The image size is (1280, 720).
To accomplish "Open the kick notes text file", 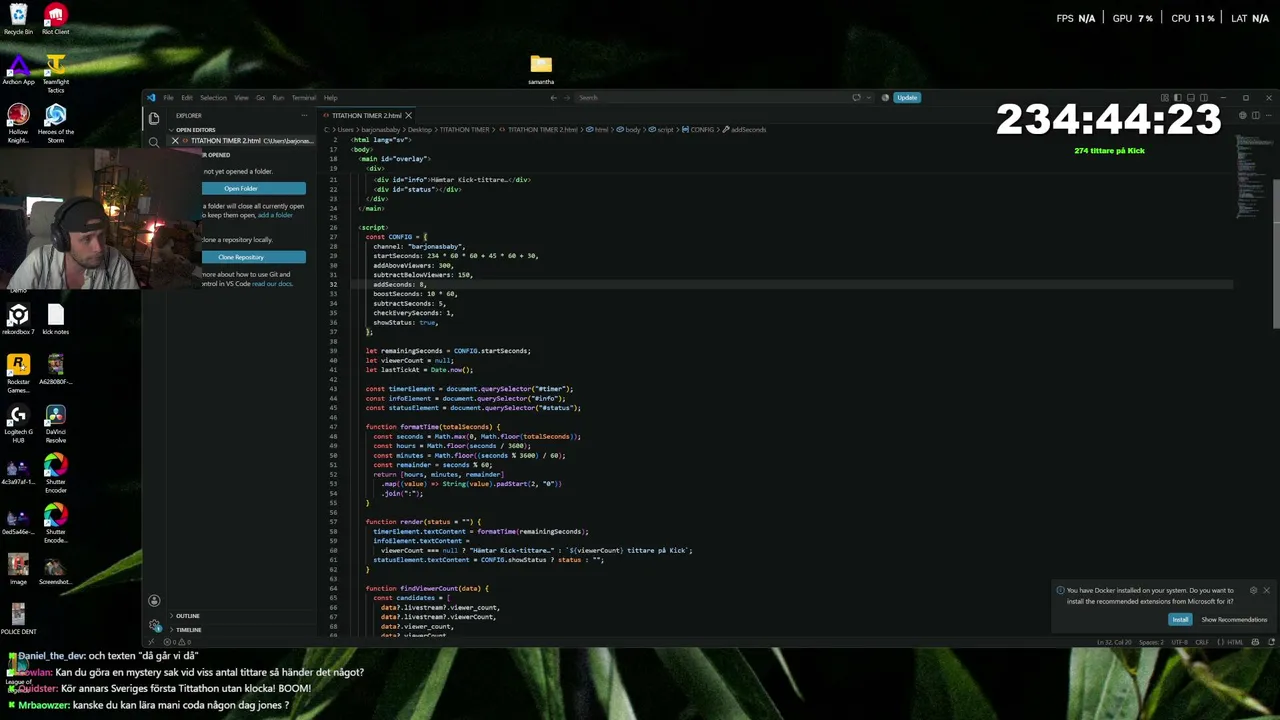I will click(55, 320).
